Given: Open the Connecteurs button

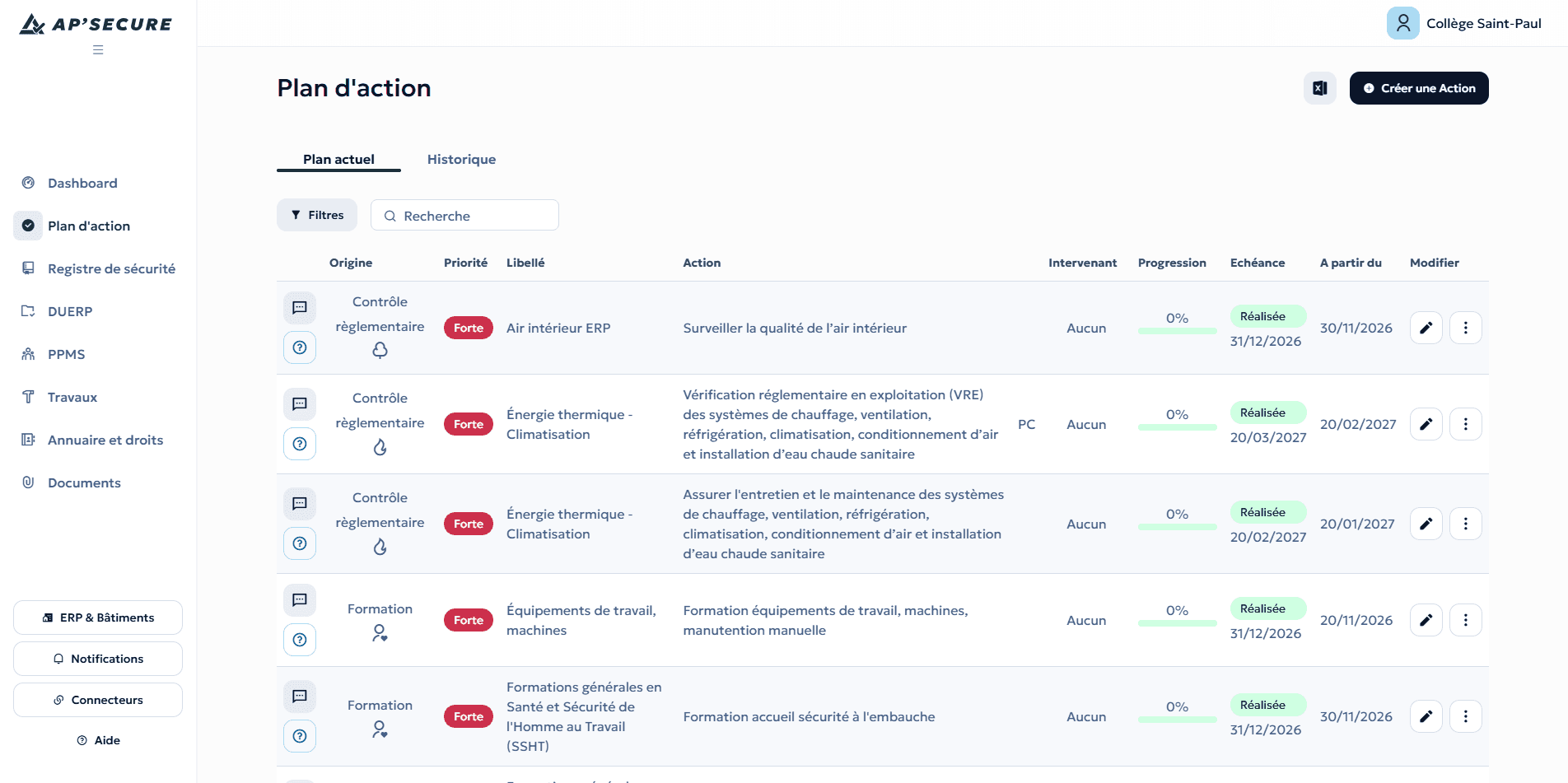Looking at the screenshot, I should [98, 700].
